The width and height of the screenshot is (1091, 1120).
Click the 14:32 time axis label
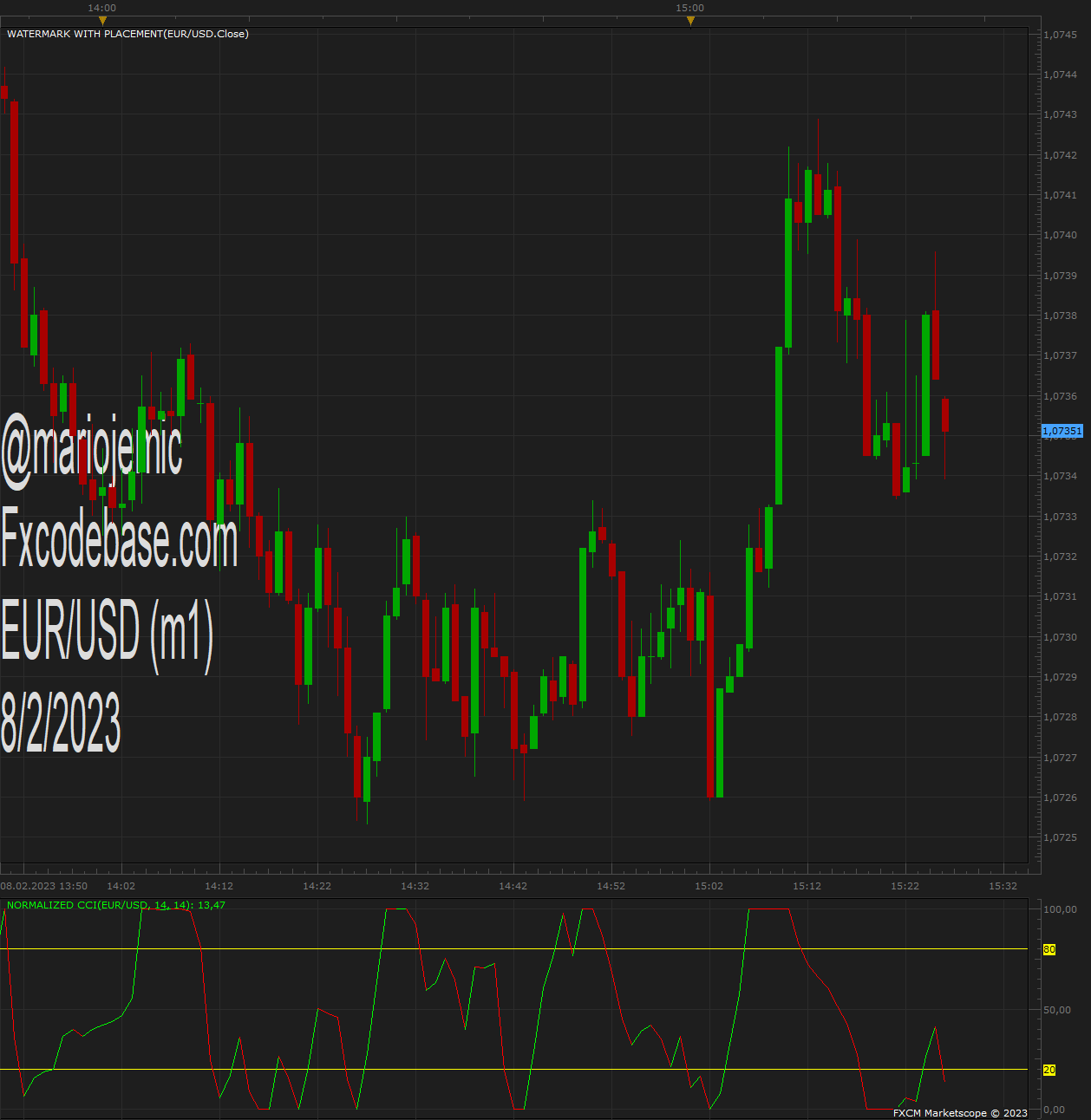415,886
